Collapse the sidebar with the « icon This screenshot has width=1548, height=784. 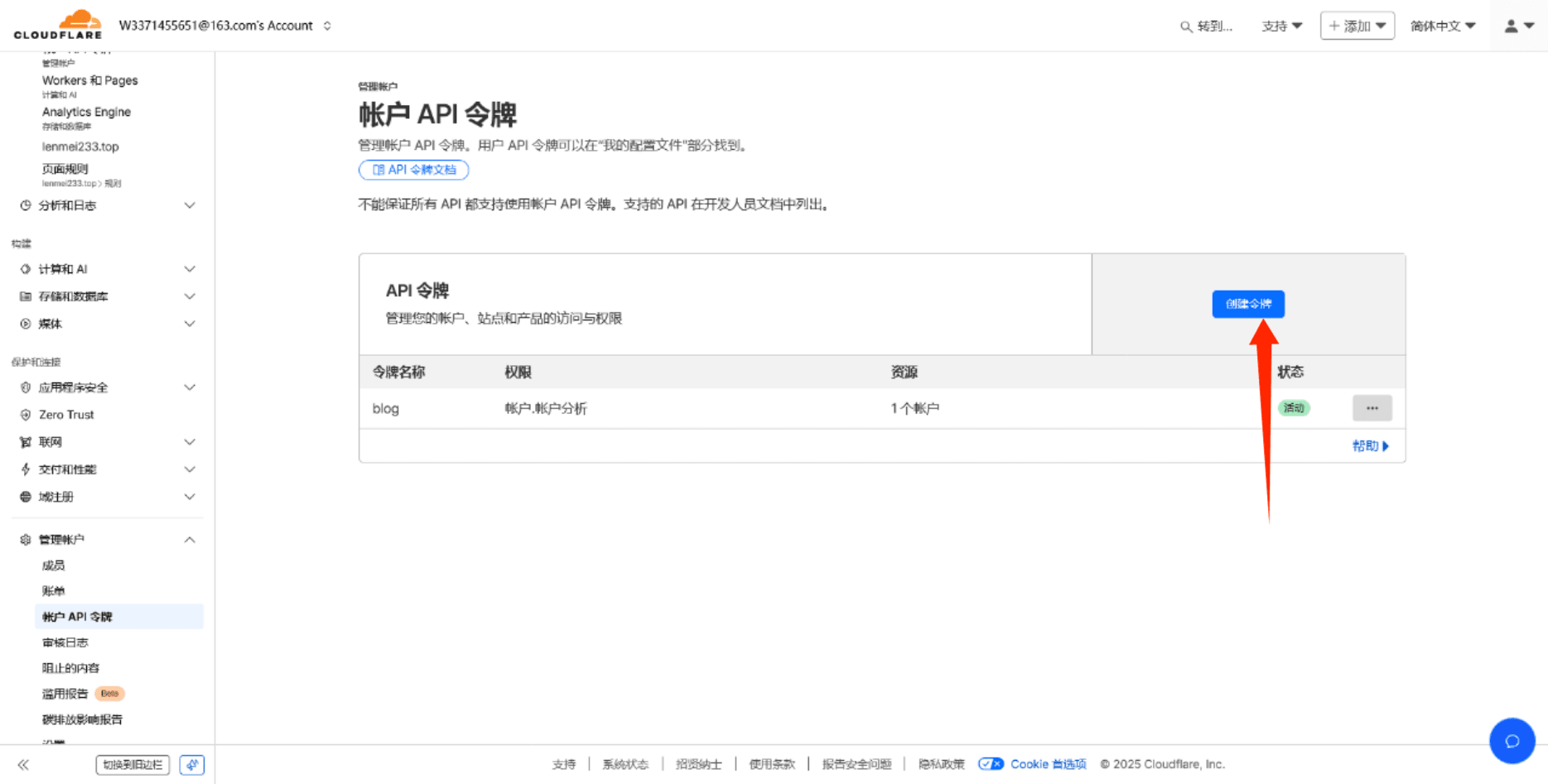click(23, 764)
